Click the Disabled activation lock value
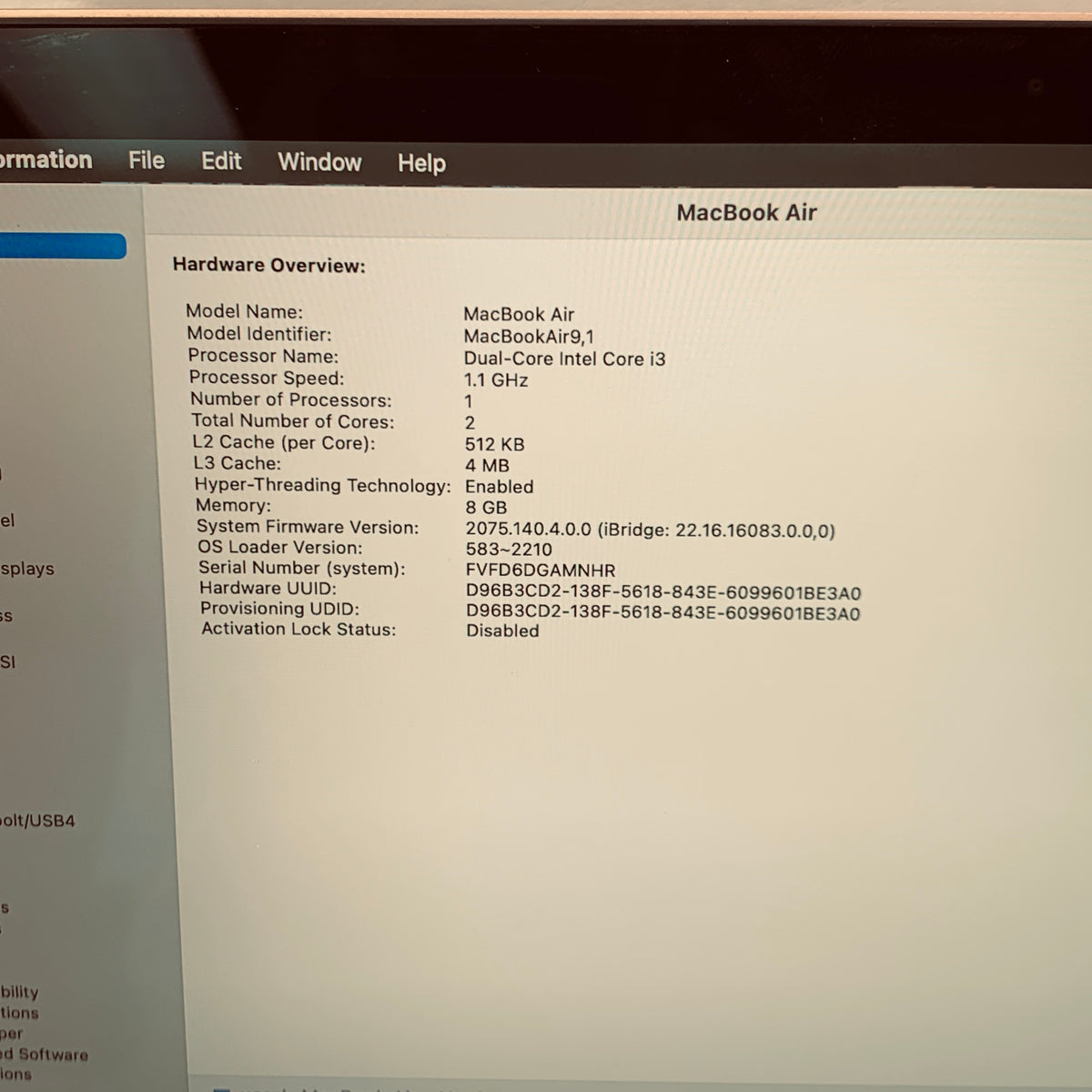This screenshot has height=1092, width=1092. tap(502, 631)
